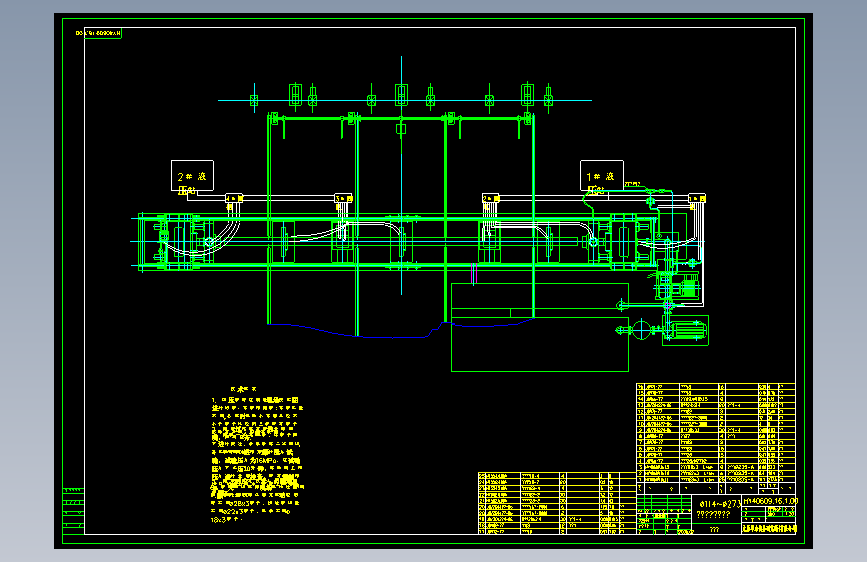Select the top center roller symbol on cyan axis
867x562 pixels.
click(401, 95)
